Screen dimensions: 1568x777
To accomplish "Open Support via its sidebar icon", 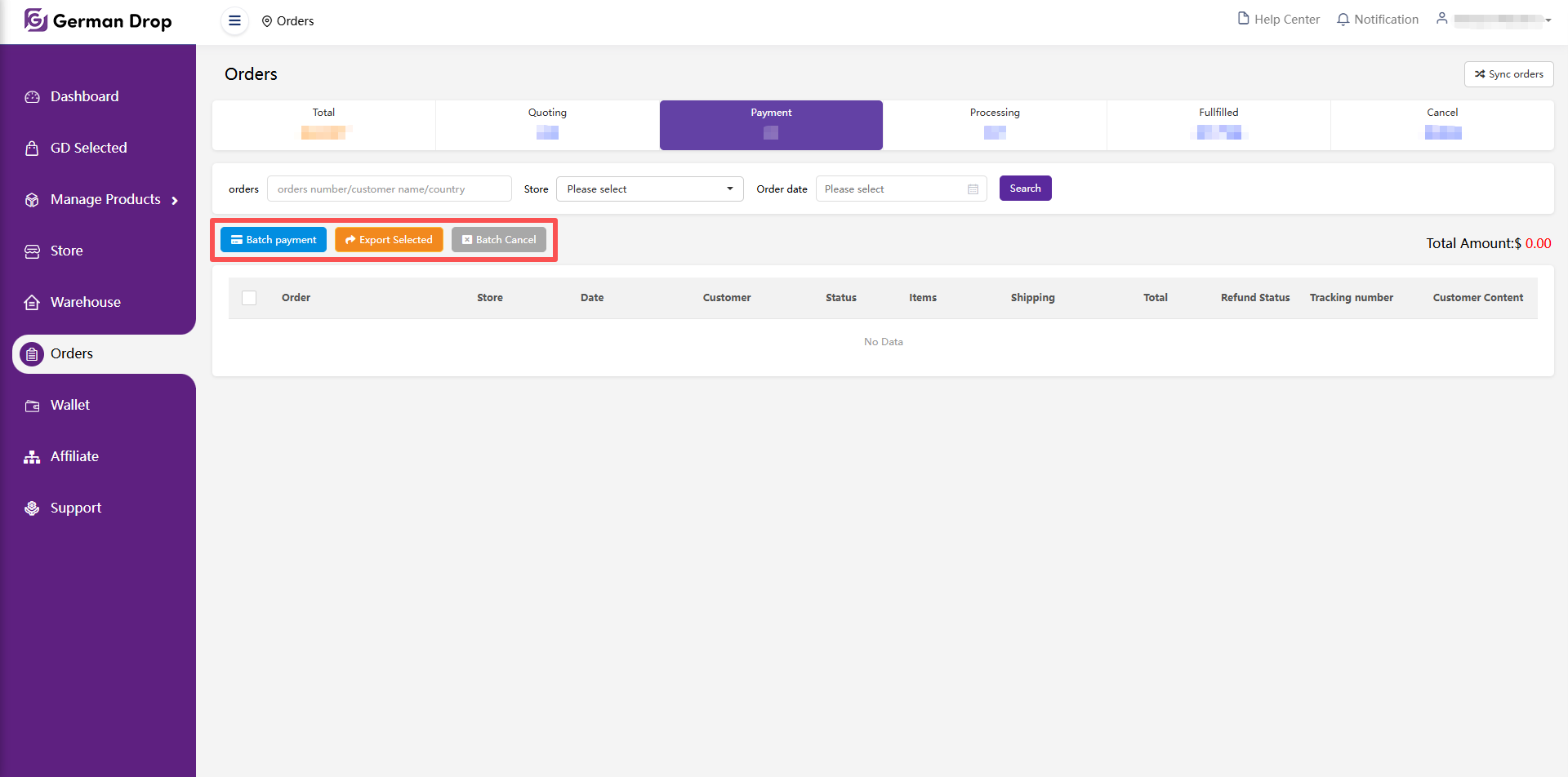I will tap(32, 508).
